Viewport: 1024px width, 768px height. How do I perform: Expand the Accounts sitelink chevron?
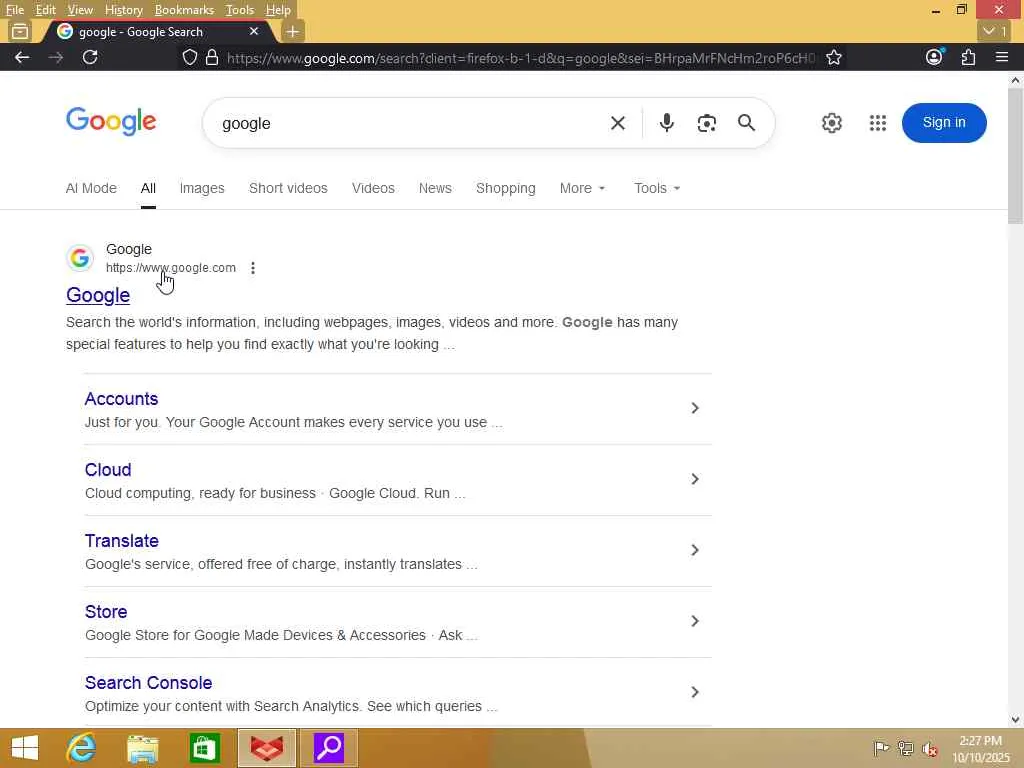coord(695,408)
